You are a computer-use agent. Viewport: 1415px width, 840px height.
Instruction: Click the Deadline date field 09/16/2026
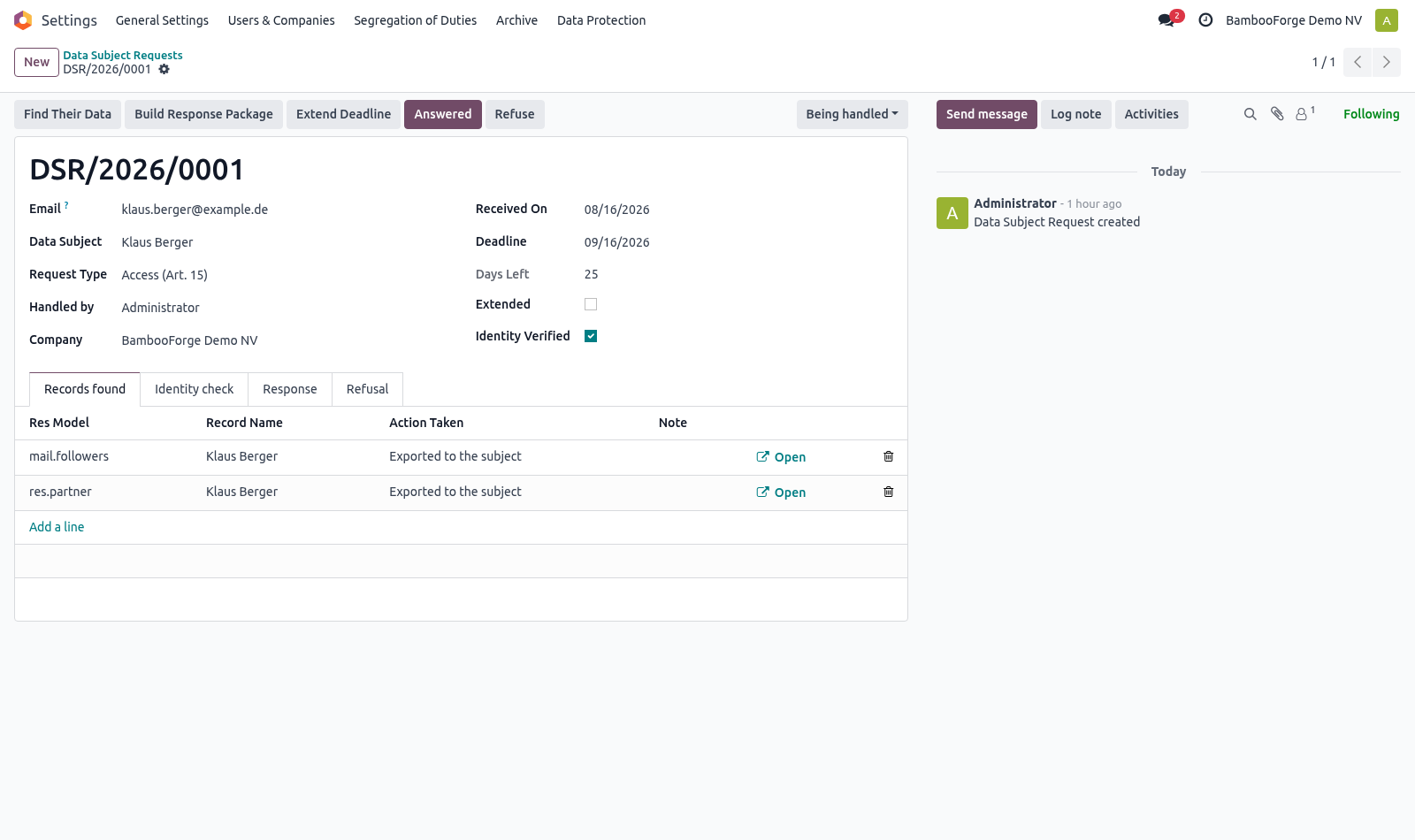(616, 242)
